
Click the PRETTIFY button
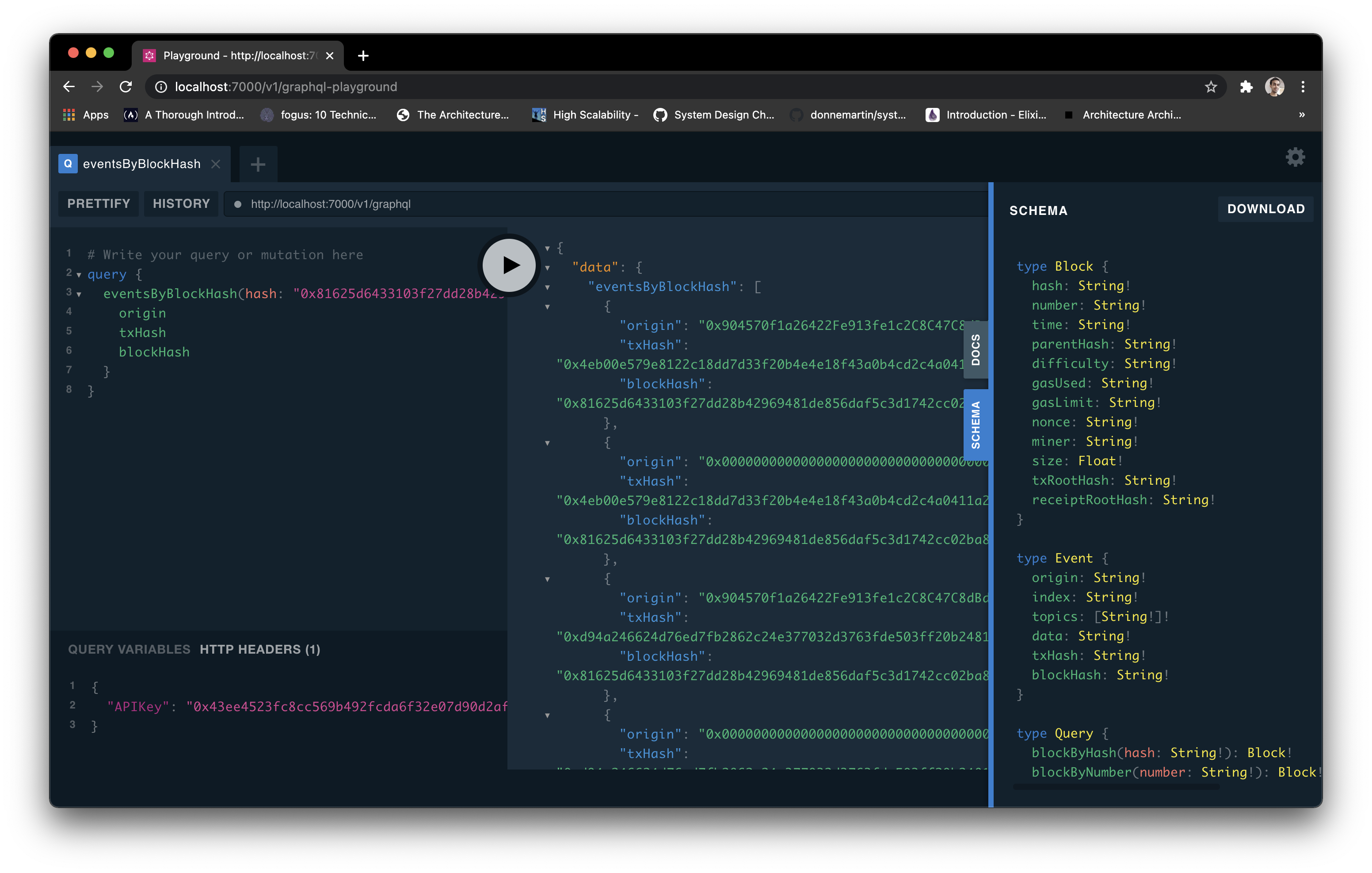[x=99, y=203]
